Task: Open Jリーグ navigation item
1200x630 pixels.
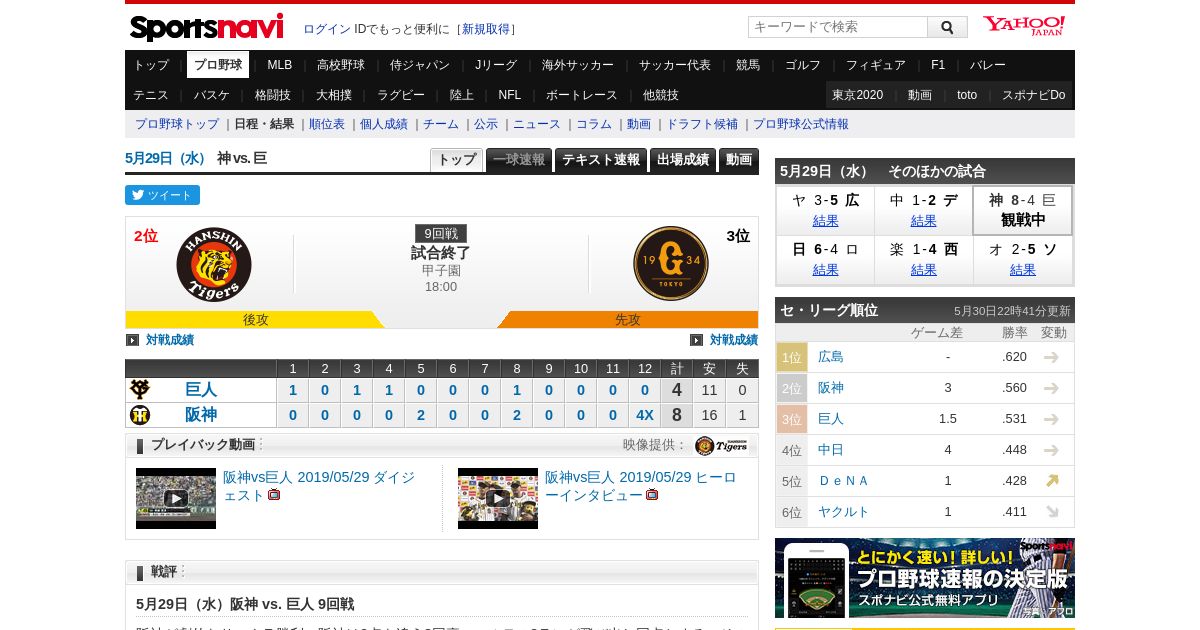Action: (496, 65)
